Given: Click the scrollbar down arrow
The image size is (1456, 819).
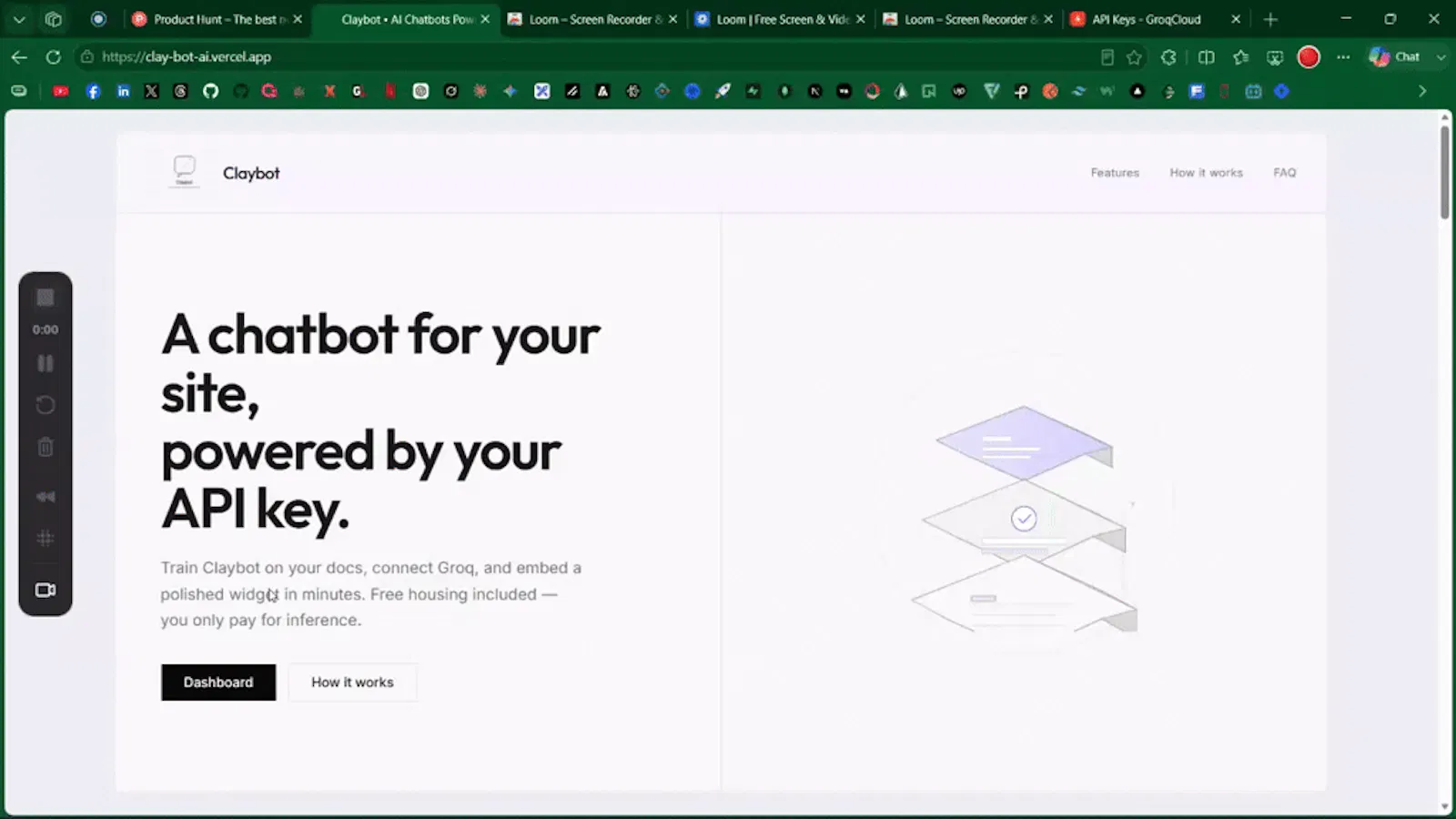Looking at the screenshot, I should 1444,807.
